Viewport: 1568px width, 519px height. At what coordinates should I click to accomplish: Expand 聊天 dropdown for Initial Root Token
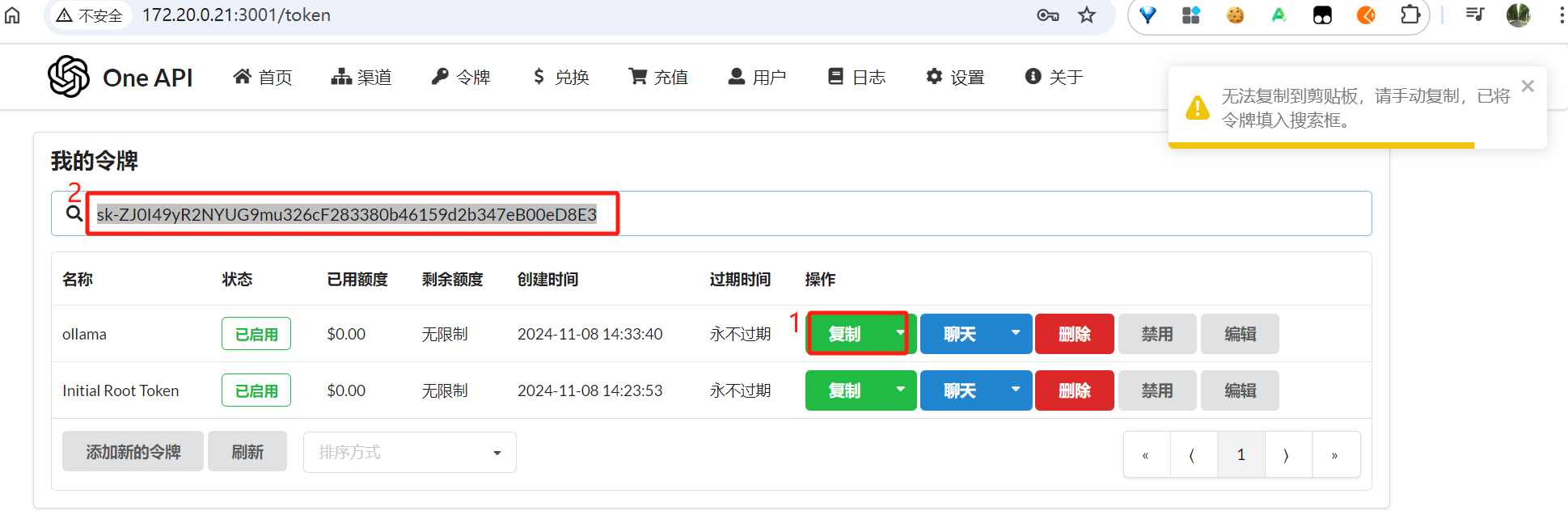pos(1016,390)
